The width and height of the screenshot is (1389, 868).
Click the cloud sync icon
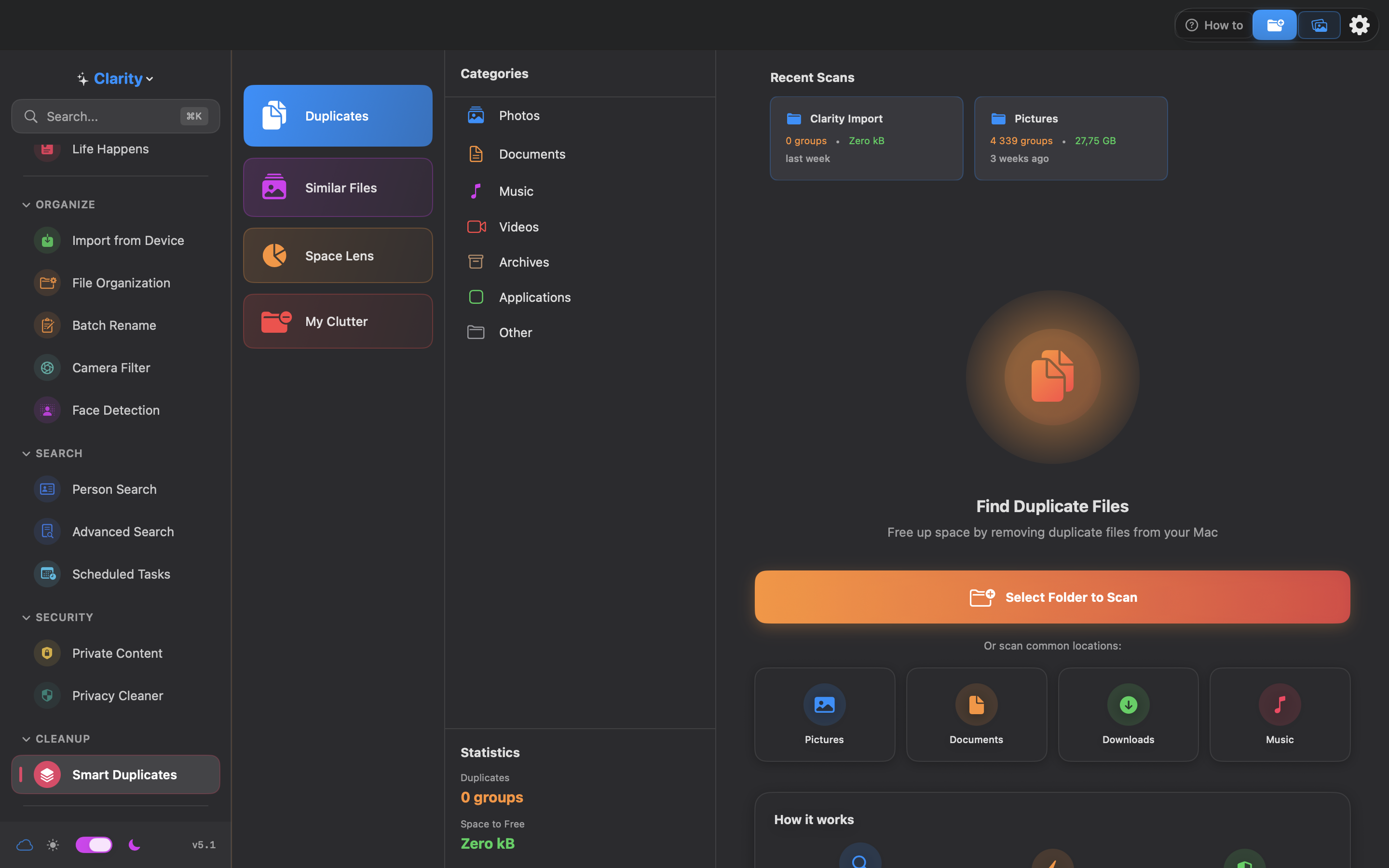click(x=24, y=844)
